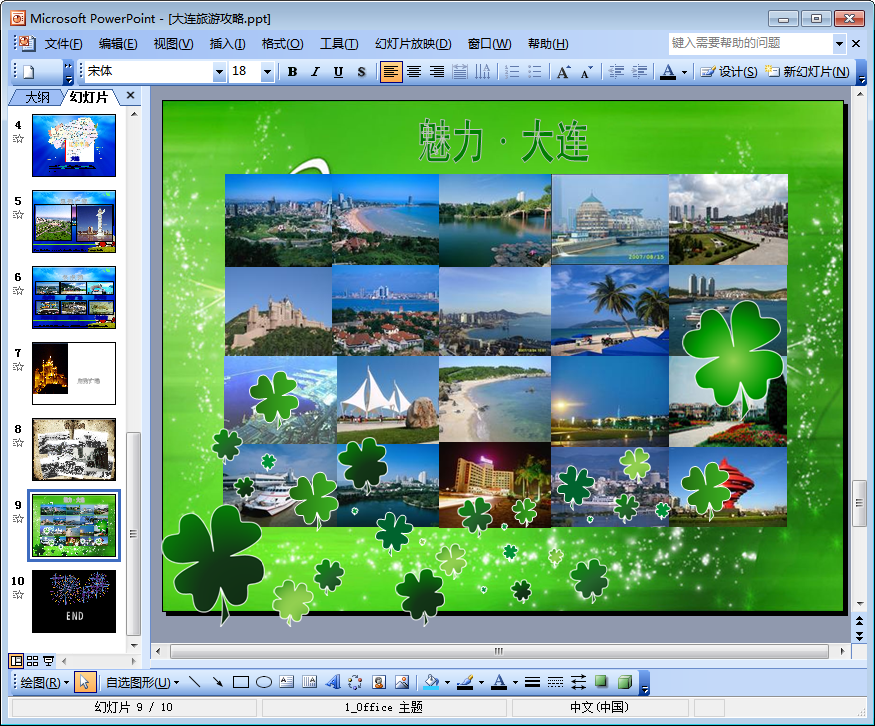Click Decrease Font Size icon
The image size is (875, 726).
coord(586,71)
